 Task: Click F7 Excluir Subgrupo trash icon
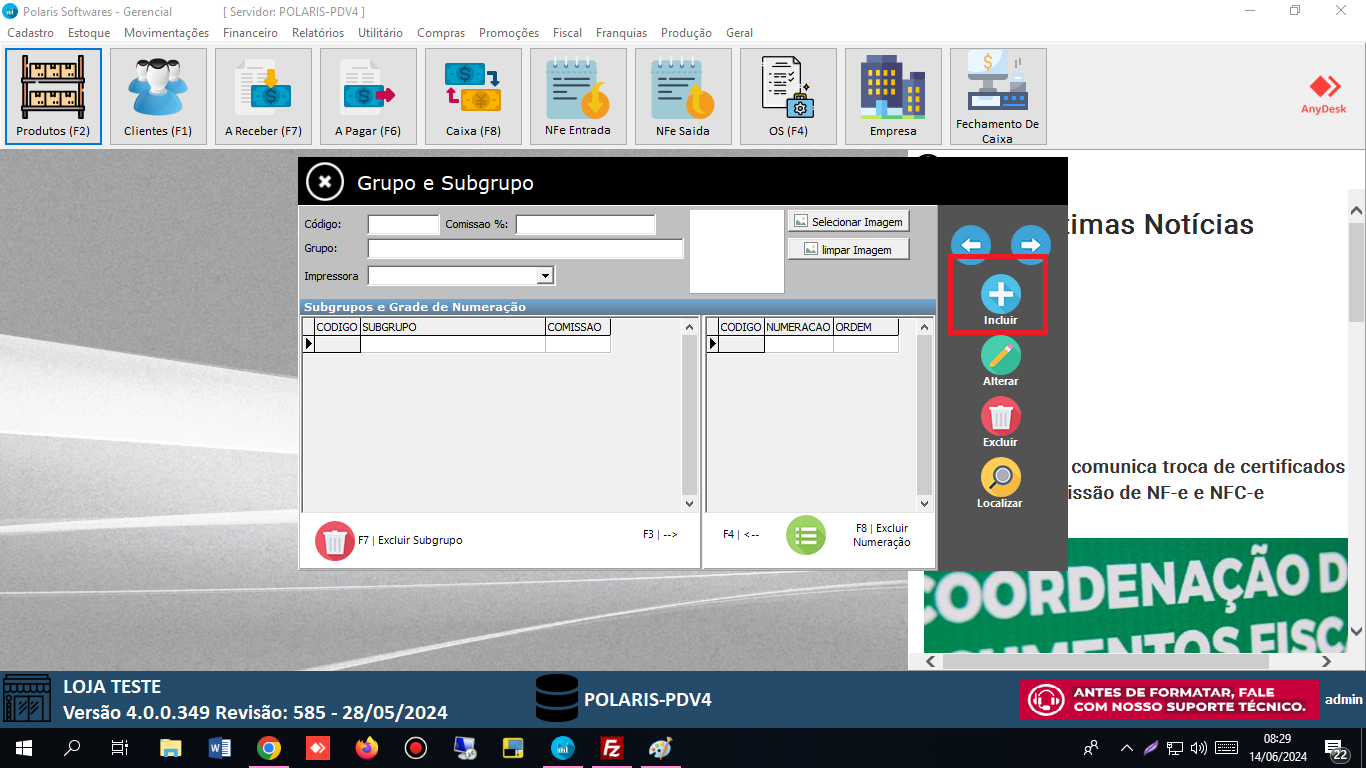(335, 540)
